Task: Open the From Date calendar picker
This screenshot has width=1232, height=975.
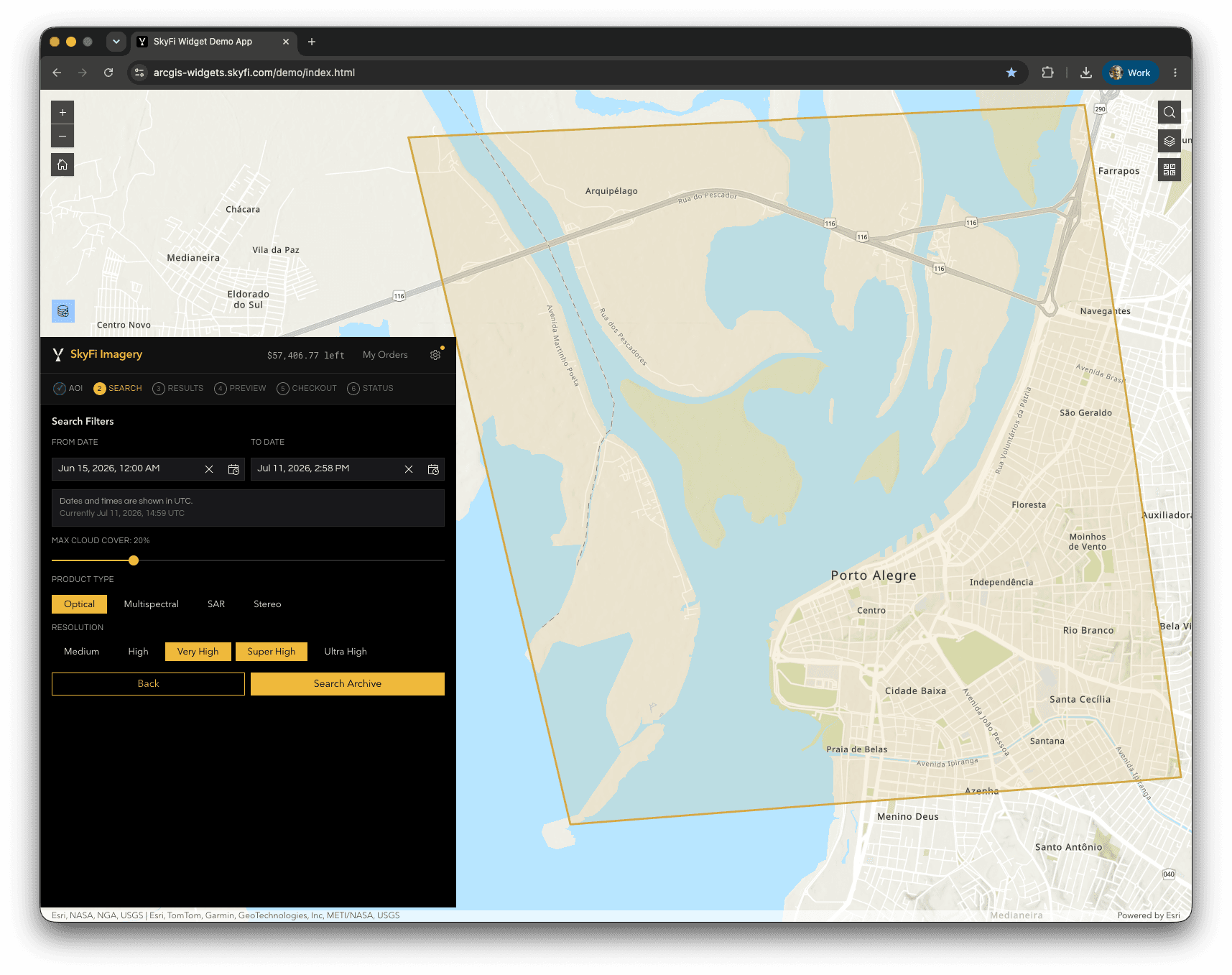Action: [x=233, y=469]
